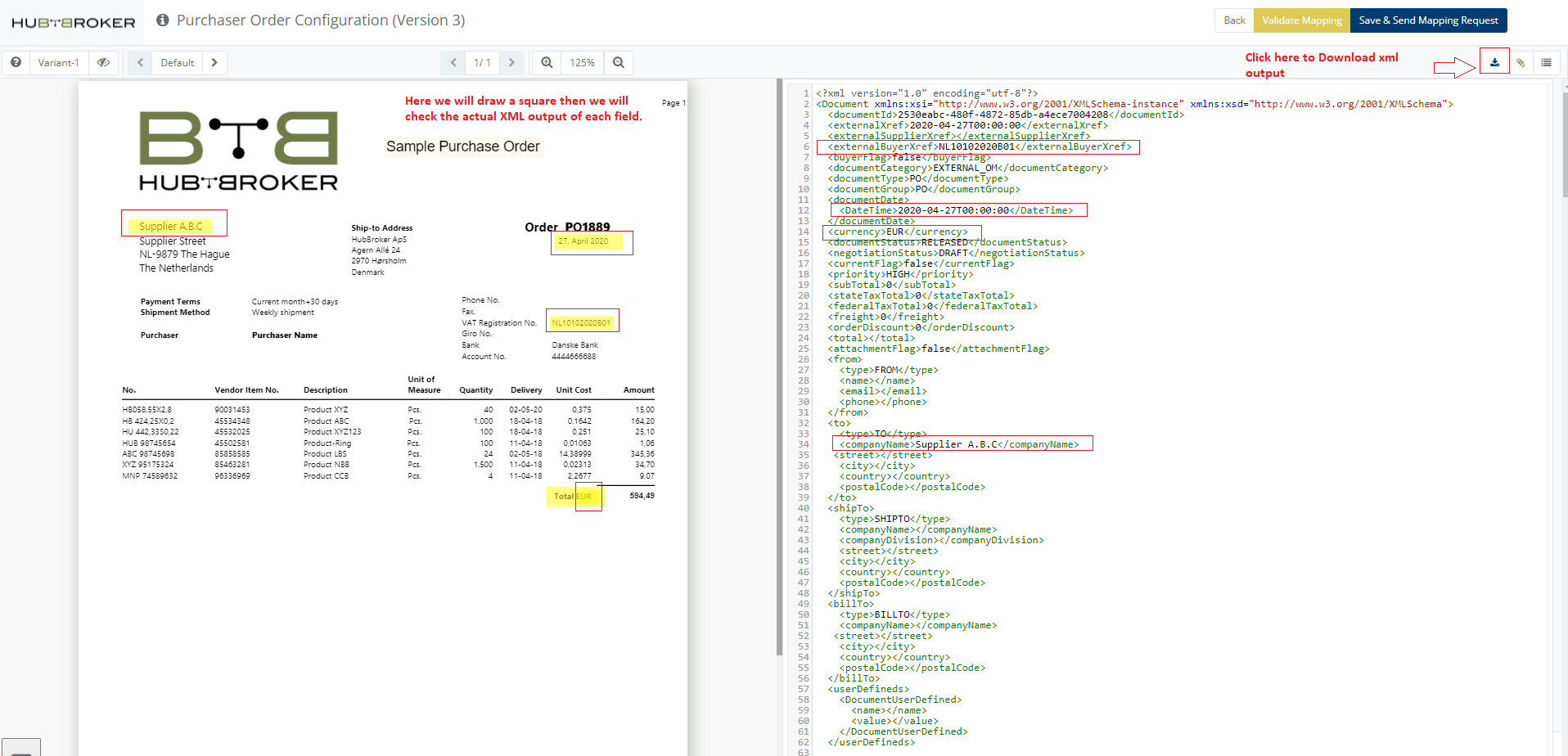Select the EUR currency text near Total
The height and width of the screenshot is (756, 1568).
pos(583,496)
